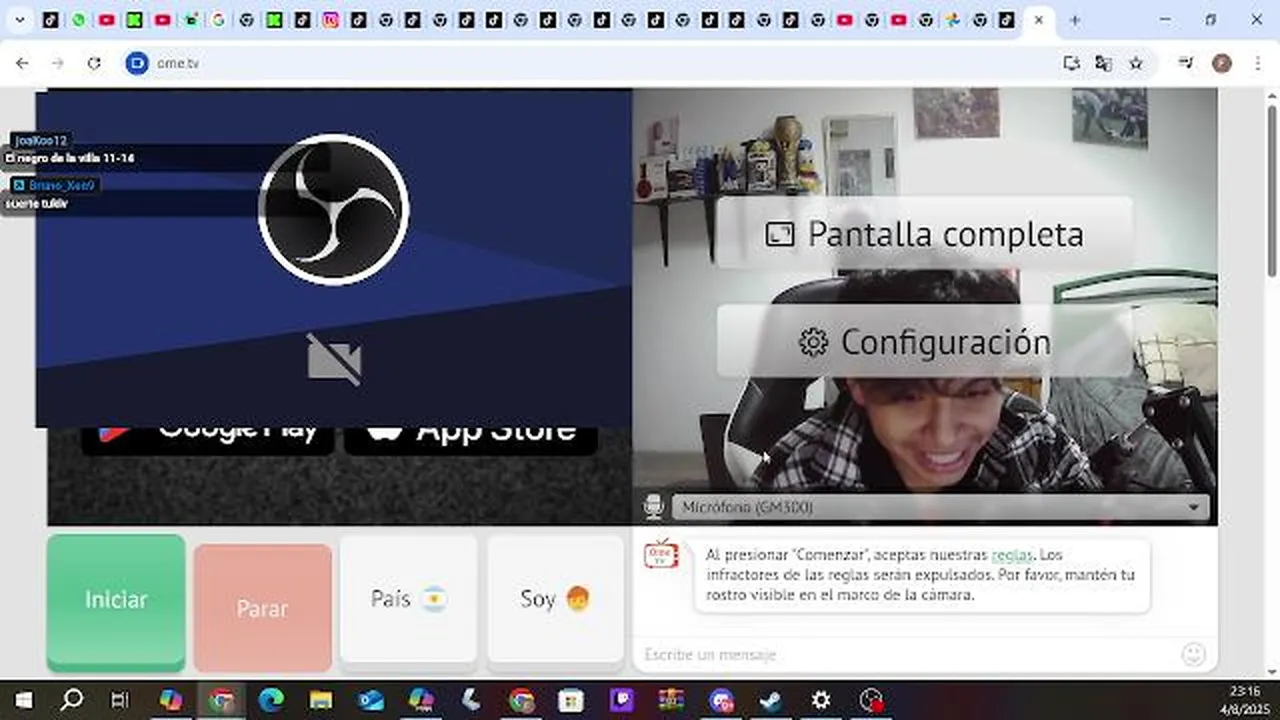
Task: Open Twitch app from taskbar
Action: coord(621,700)
